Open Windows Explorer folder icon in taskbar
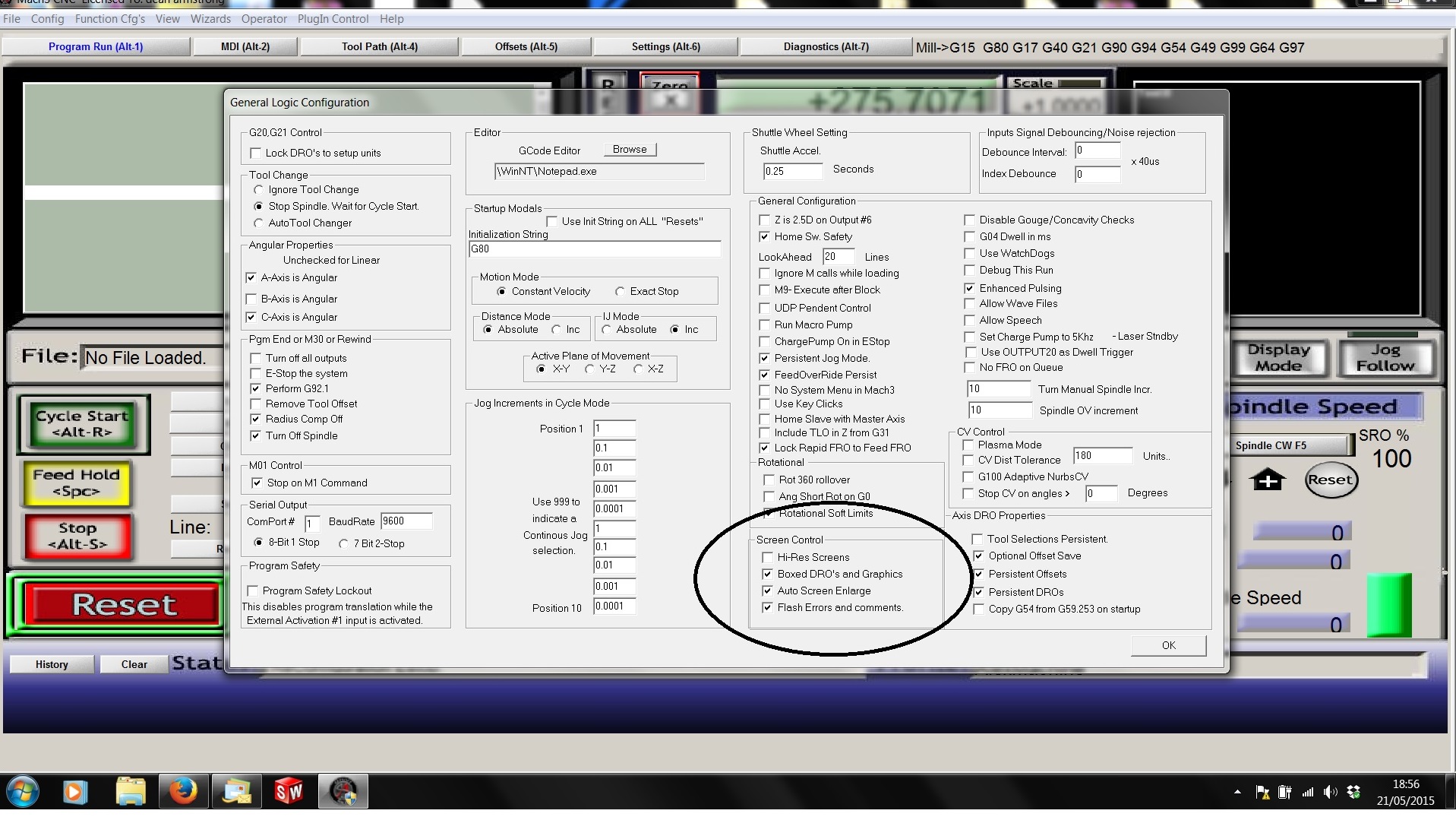This screenshot has height=820, width=1456. pos(131,792)
